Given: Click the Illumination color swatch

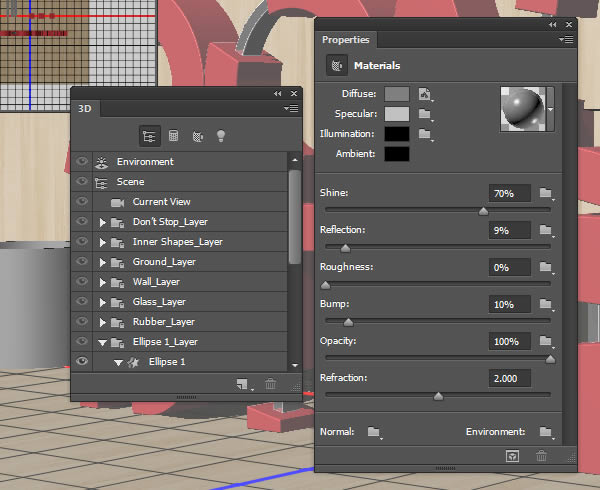Looking at the screenshot, I should [x=397, y=134].
